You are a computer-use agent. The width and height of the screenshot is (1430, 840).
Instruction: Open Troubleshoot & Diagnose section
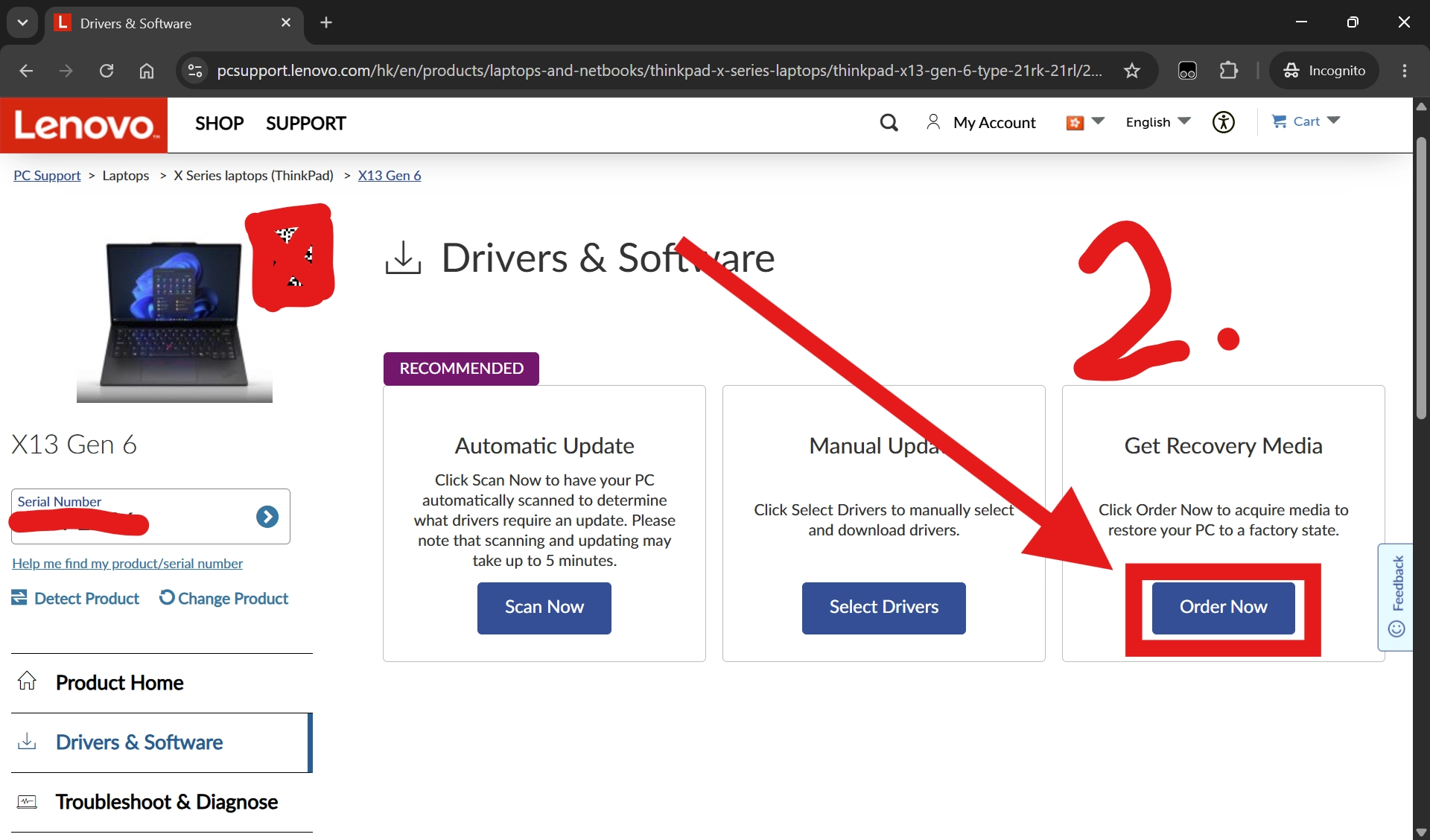pos(162,802)
